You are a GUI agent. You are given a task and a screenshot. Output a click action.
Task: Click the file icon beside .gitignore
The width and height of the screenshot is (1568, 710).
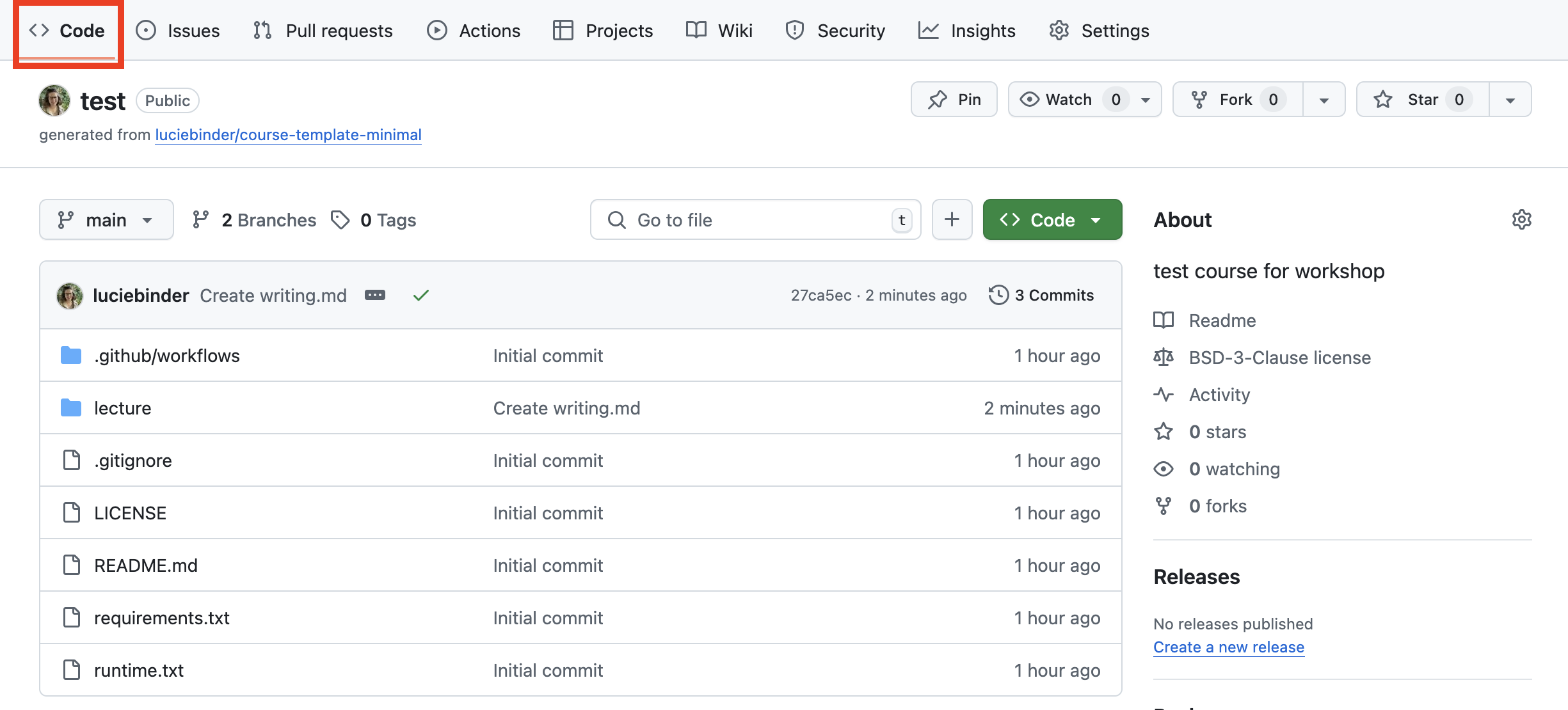pos(72,460)
